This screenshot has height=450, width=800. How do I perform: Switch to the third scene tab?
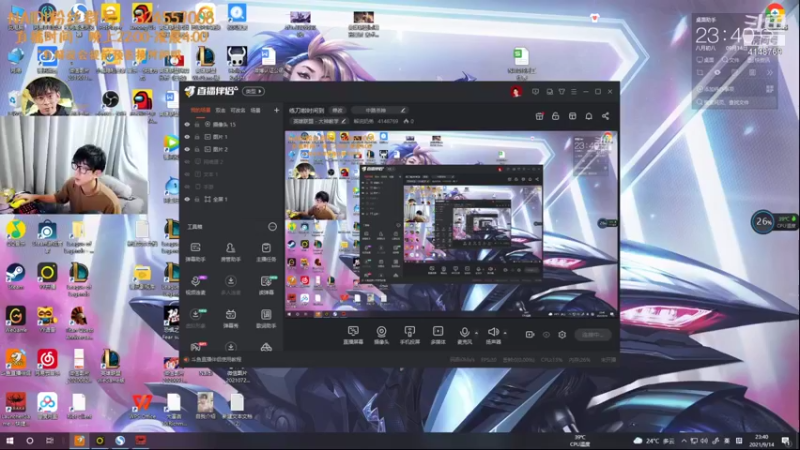238,110
